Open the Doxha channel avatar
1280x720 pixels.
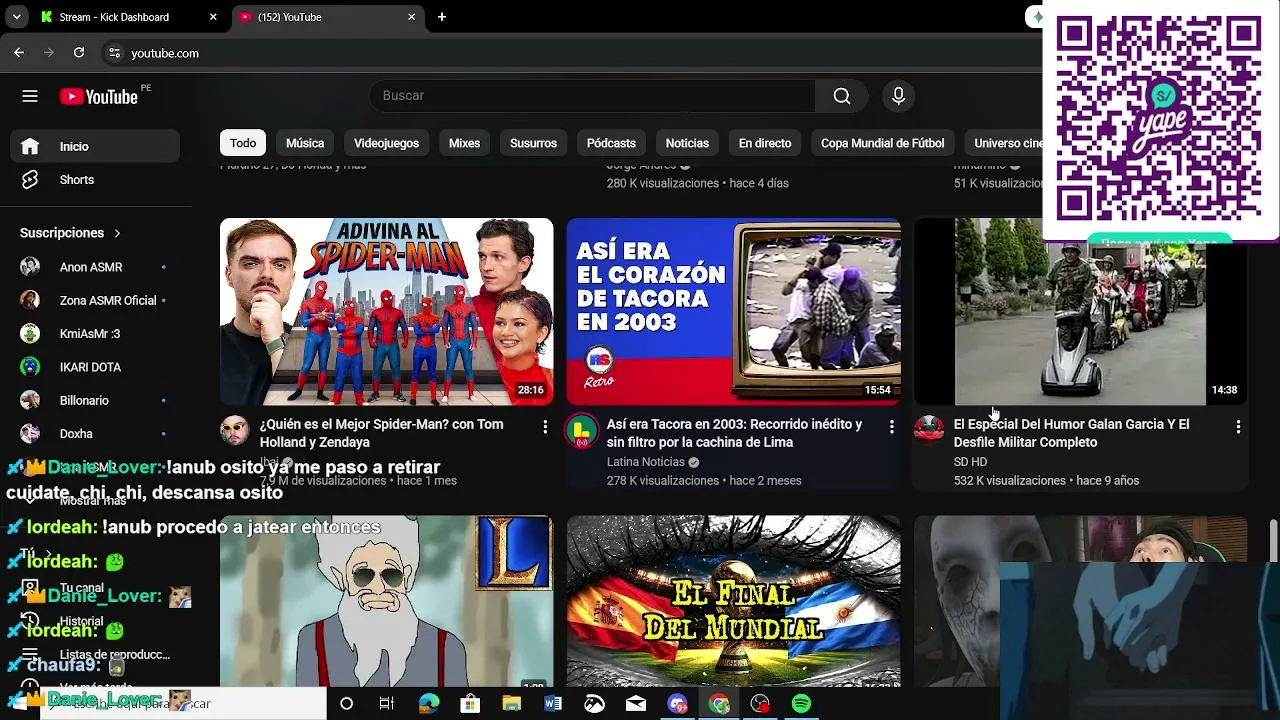30,434
